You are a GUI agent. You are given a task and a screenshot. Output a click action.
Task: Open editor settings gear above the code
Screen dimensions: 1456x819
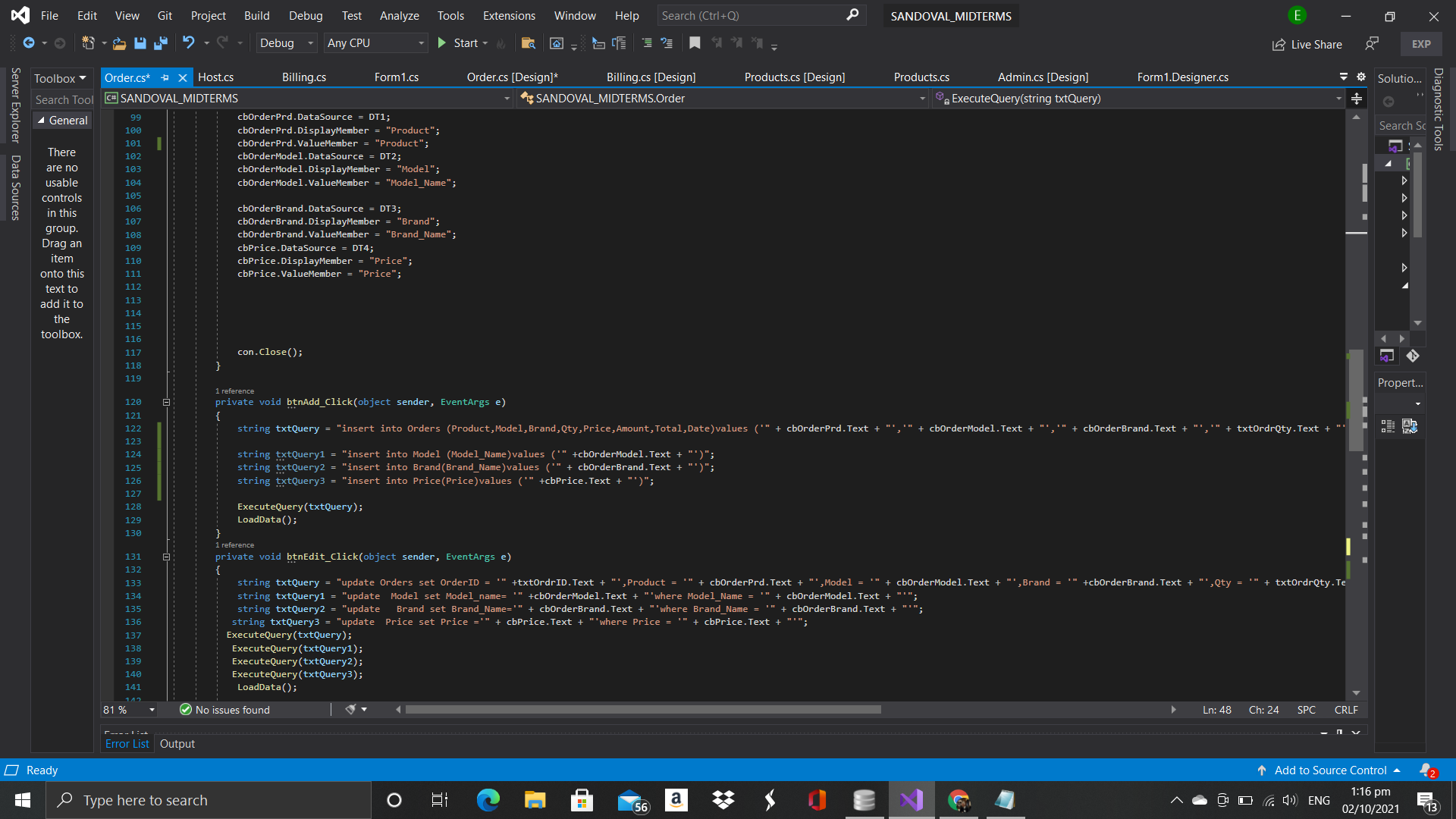pos(1361,77)
